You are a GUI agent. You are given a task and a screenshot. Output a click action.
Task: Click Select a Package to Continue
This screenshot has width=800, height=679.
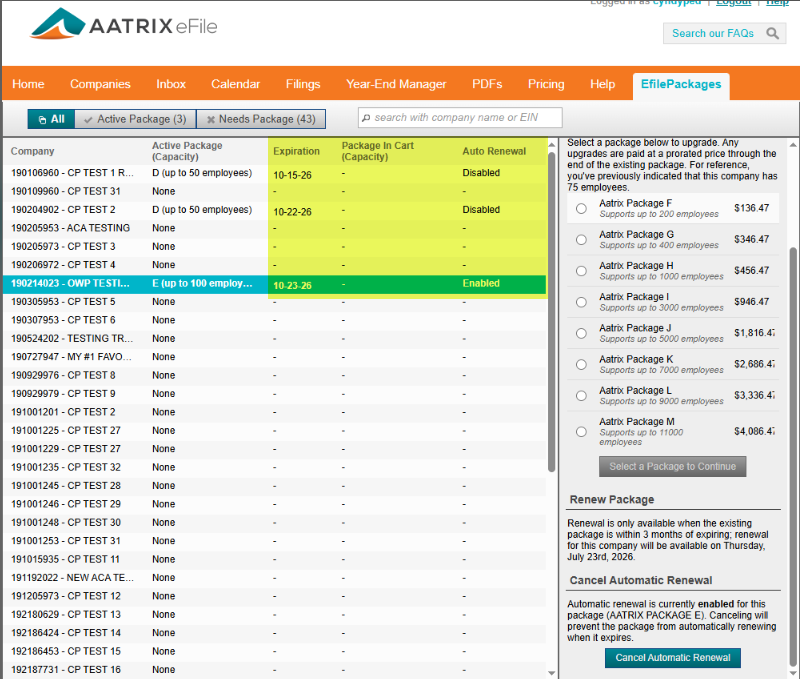pyautogui.click(x=672, y=466)
